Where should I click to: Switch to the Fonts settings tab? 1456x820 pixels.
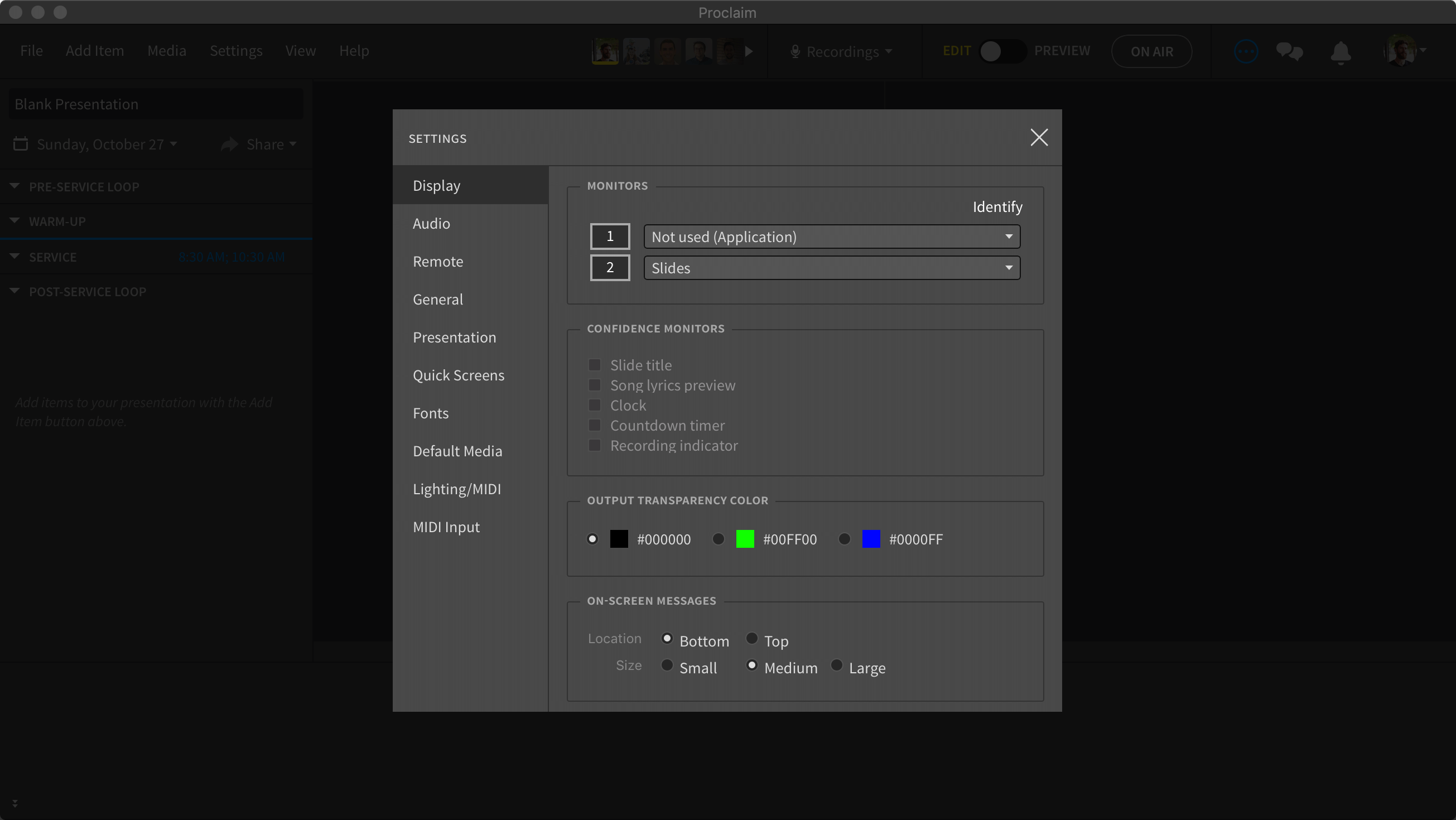(x=470, y=413)
